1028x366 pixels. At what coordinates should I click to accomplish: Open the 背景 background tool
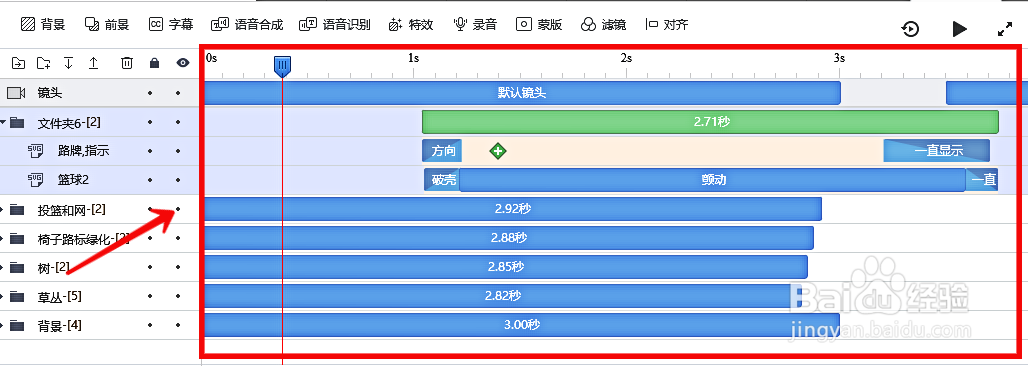coord(43,25)
